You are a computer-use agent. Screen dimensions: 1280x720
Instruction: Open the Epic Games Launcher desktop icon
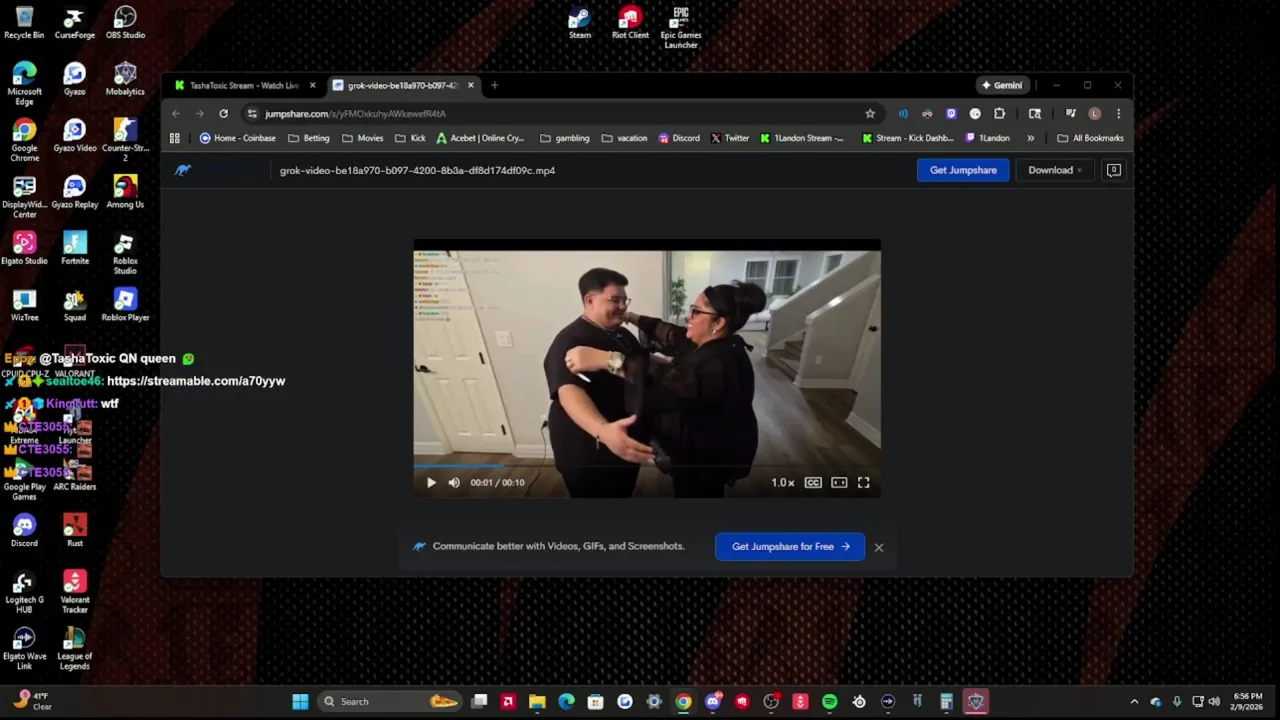(681, 27)
